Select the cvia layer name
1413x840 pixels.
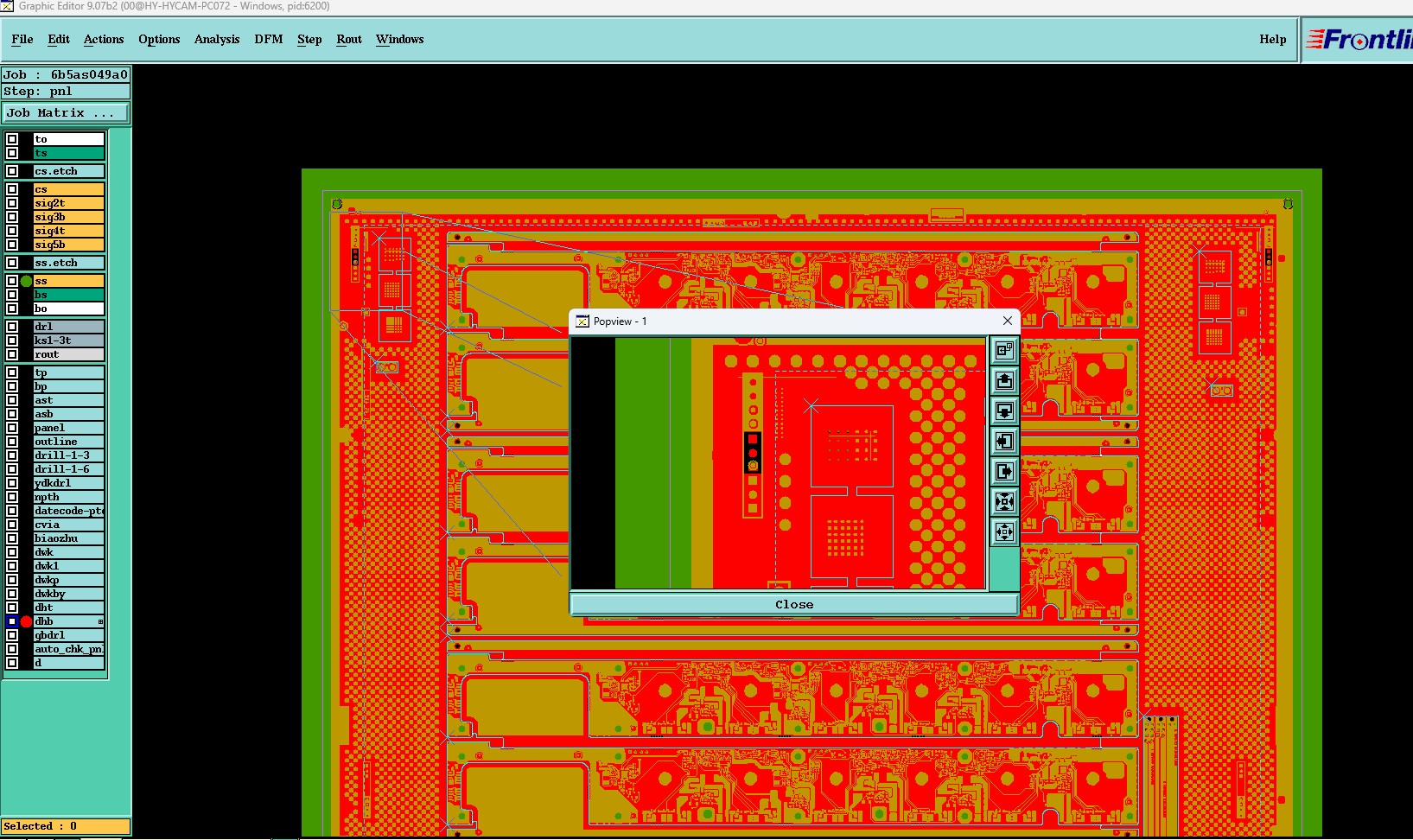pyautogui.click(x=68, y=525)
